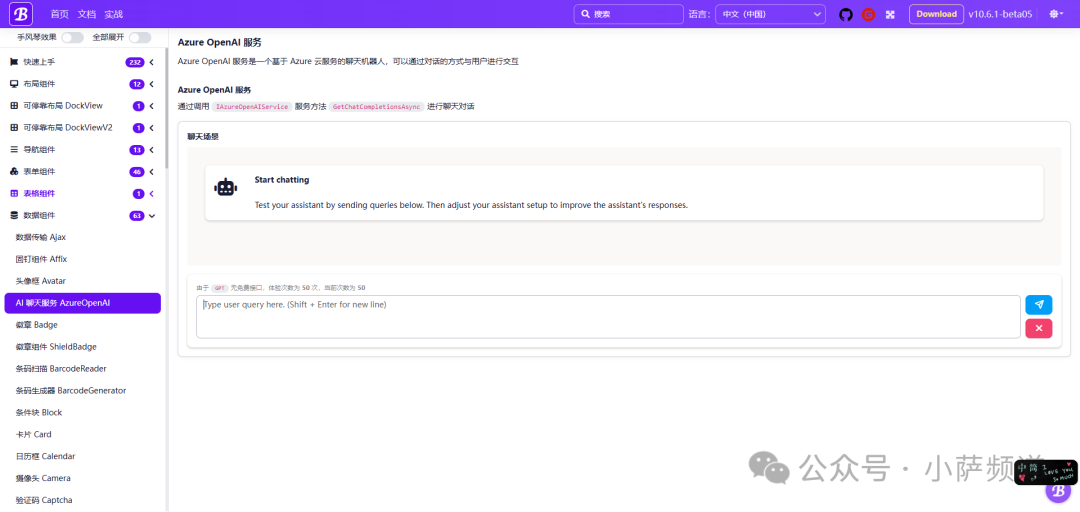The width and height of the screenshot is (1080, 512).
Task: Click the grid icon beside 可停靠布局 DockViewV2
Action: (14, 127)
